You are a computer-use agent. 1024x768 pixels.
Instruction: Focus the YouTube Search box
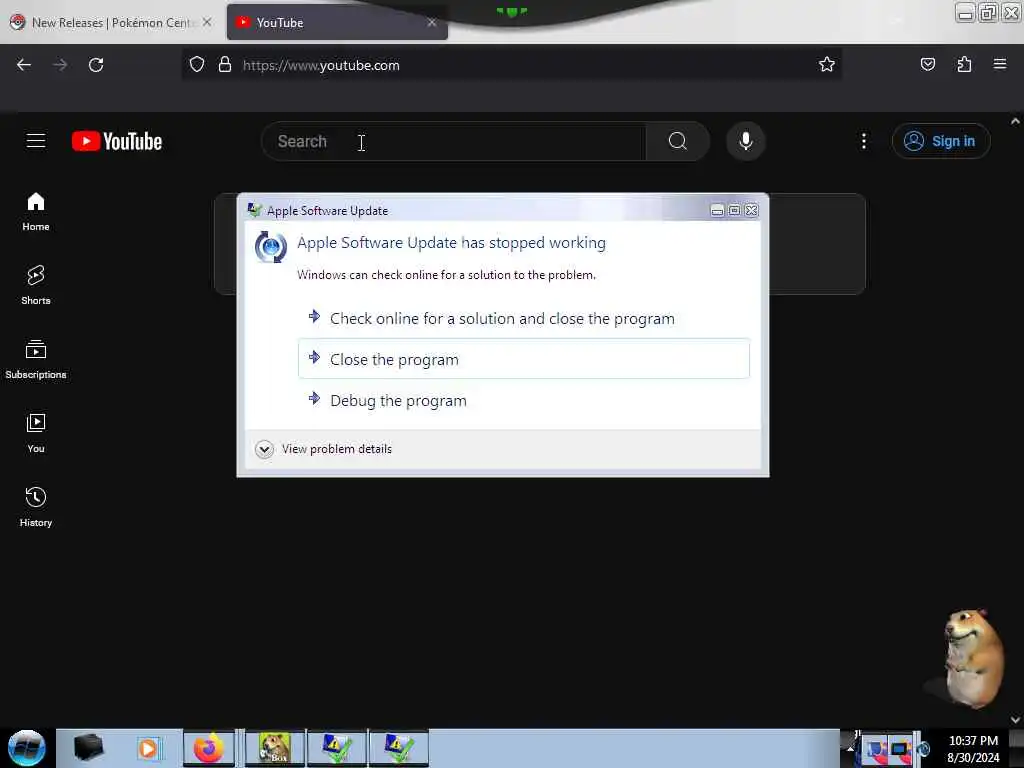[453, 141]
